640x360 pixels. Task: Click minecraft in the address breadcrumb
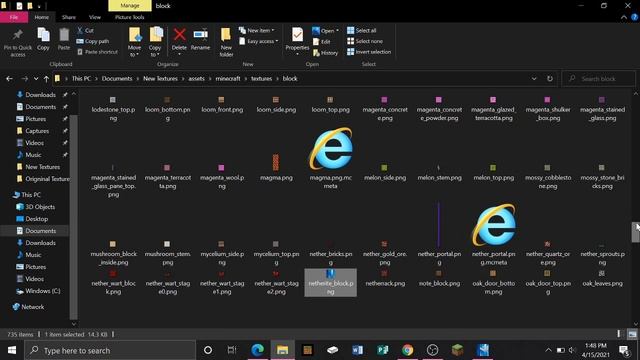click(228, 79)
